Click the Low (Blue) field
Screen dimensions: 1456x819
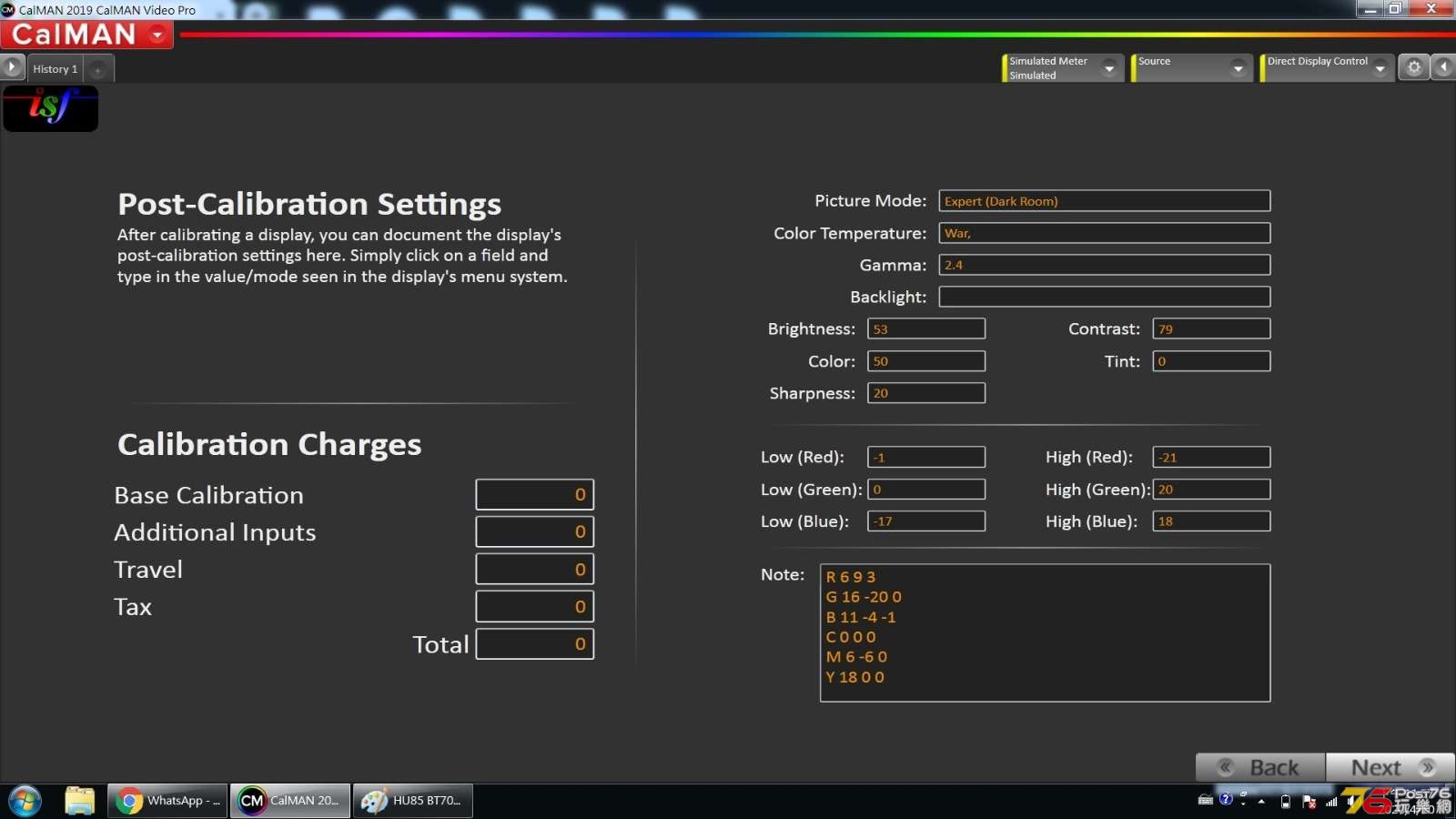(926, 521)
